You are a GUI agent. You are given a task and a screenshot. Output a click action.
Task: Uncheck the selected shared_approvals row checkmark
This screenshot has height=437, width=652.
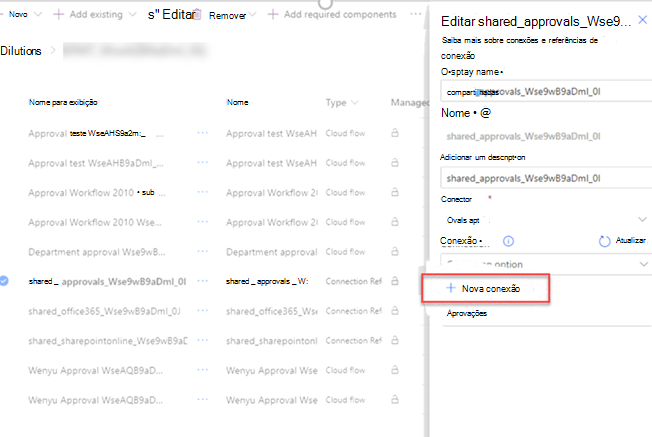(4, 281)
